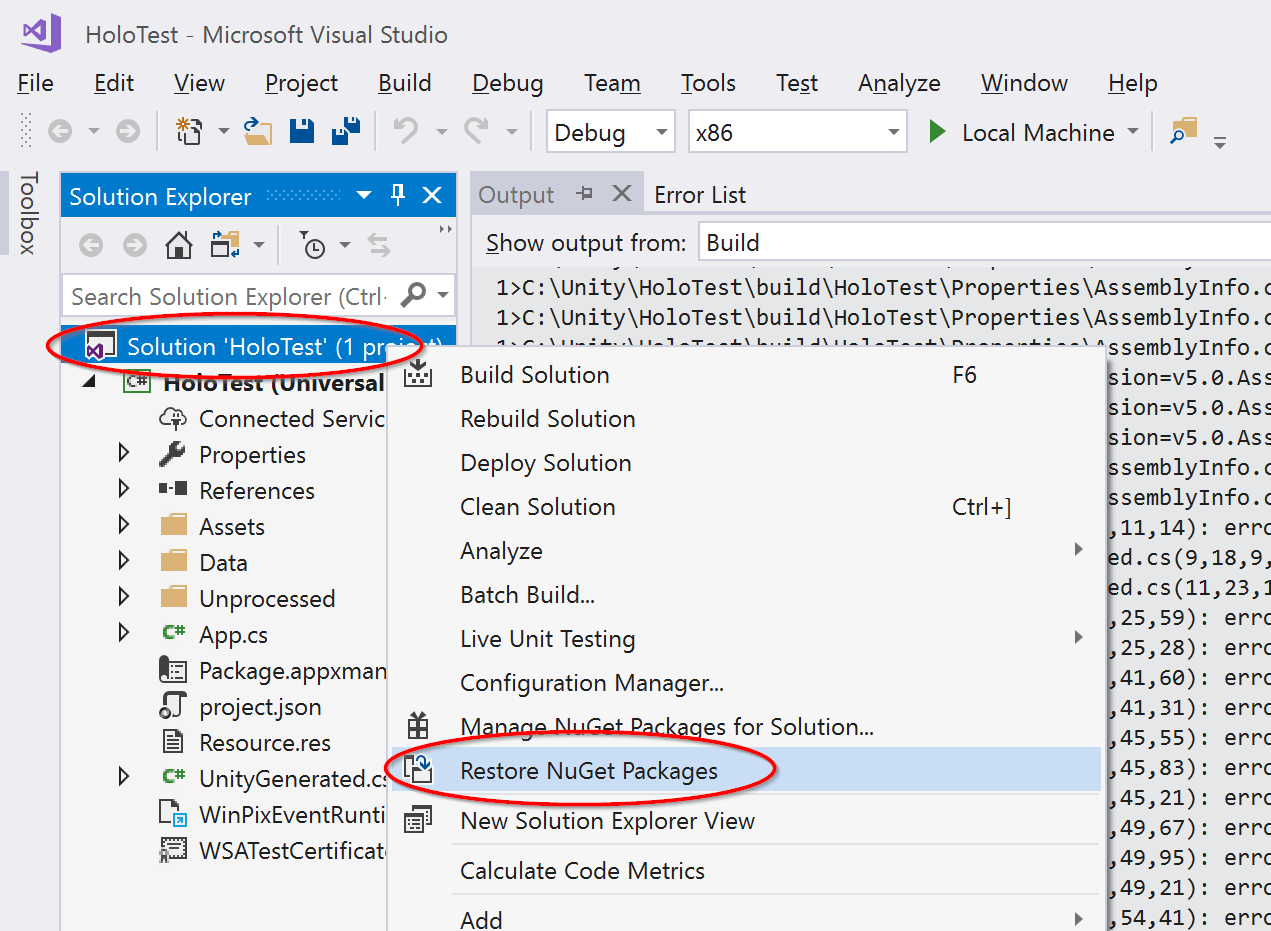The image size is (1271, 931).
Task: Click the green Start debugging arrow
Action: 937,132
